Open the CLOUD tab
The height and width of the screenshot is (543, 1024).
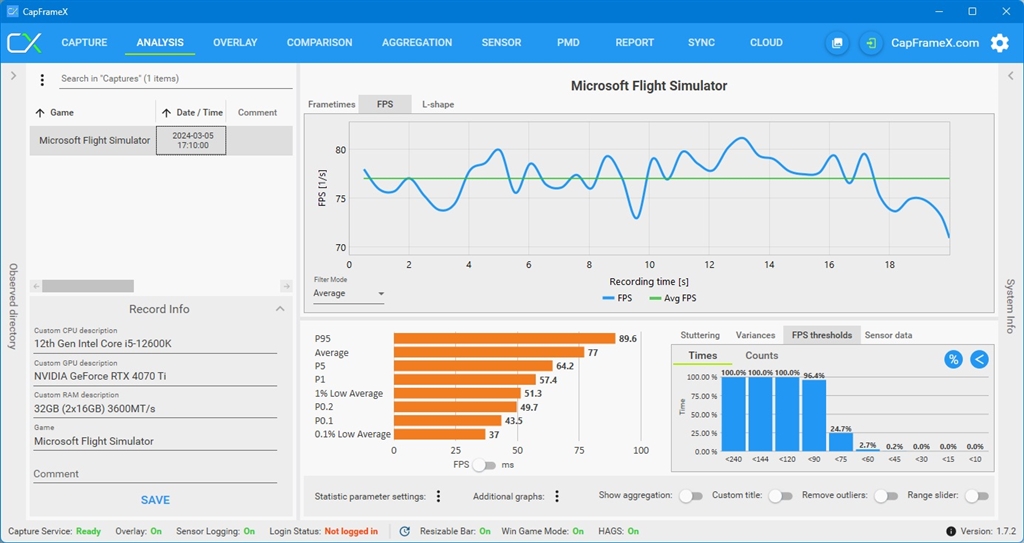(x=766, y=42)
